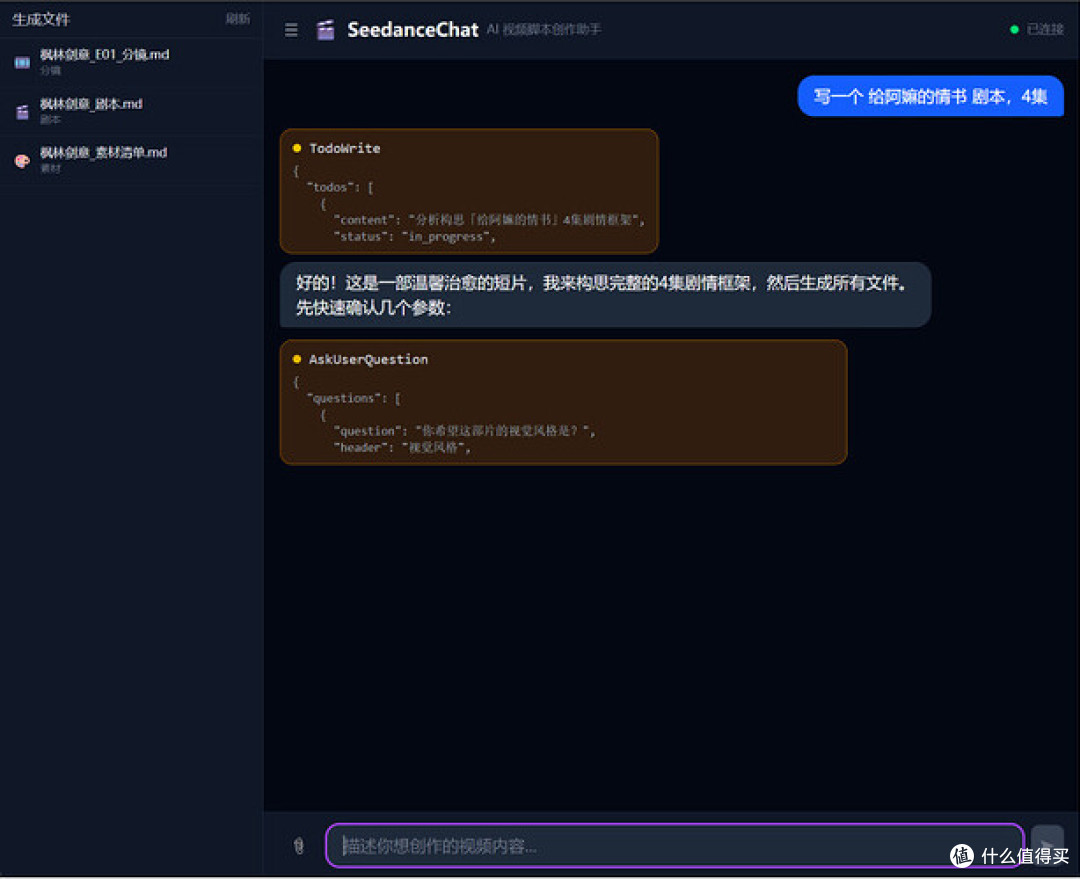Viewport: 1080px width, 879px height.
Task: Click the send message arrow button
Action: coord(1046,845)
